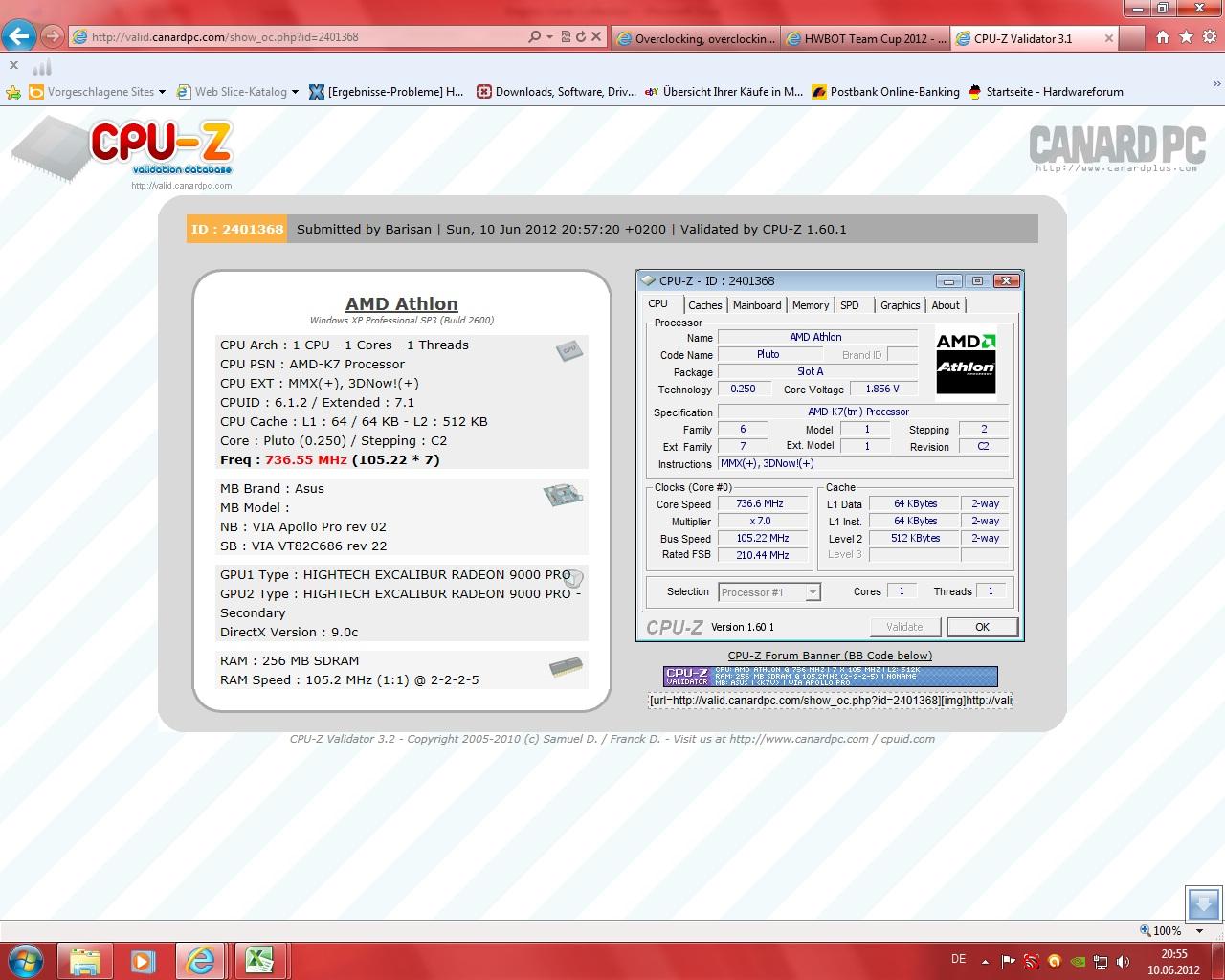1225x980 pixels.
Task: Click the CPU-Z validation database logo
Action: click(x=124, y=153)
